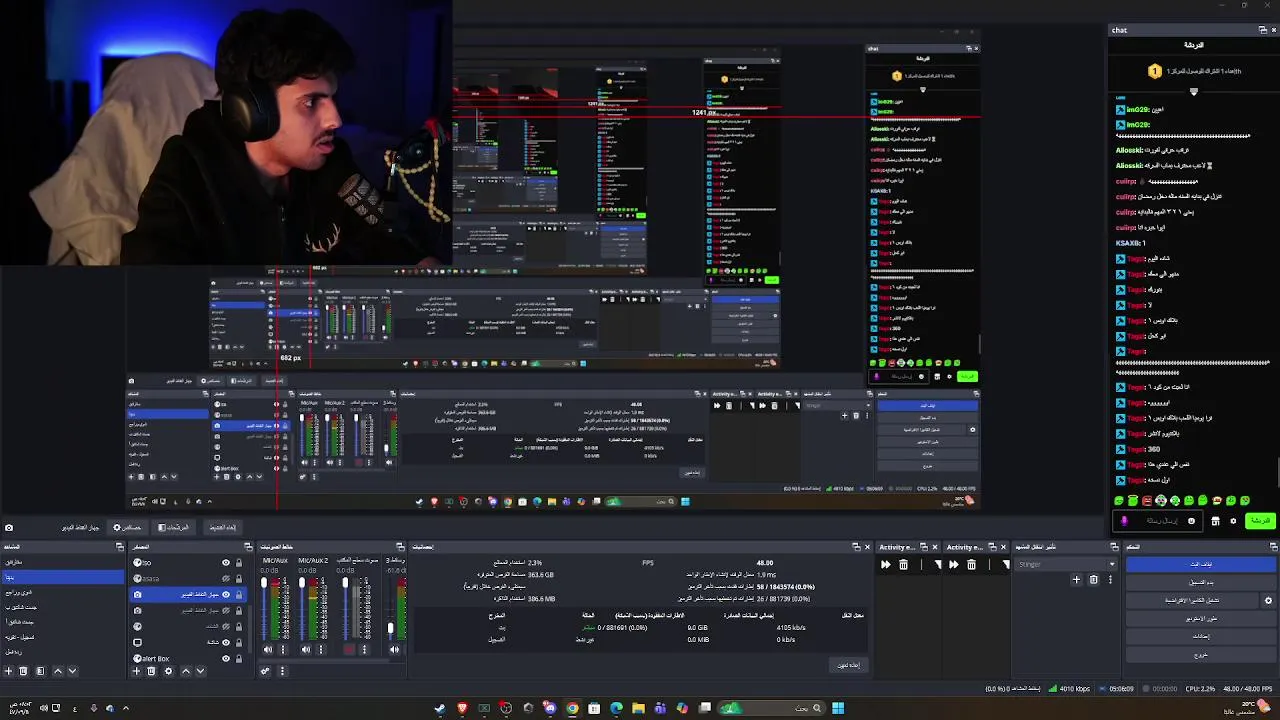Move the selected source up

(x=186, y=671)
